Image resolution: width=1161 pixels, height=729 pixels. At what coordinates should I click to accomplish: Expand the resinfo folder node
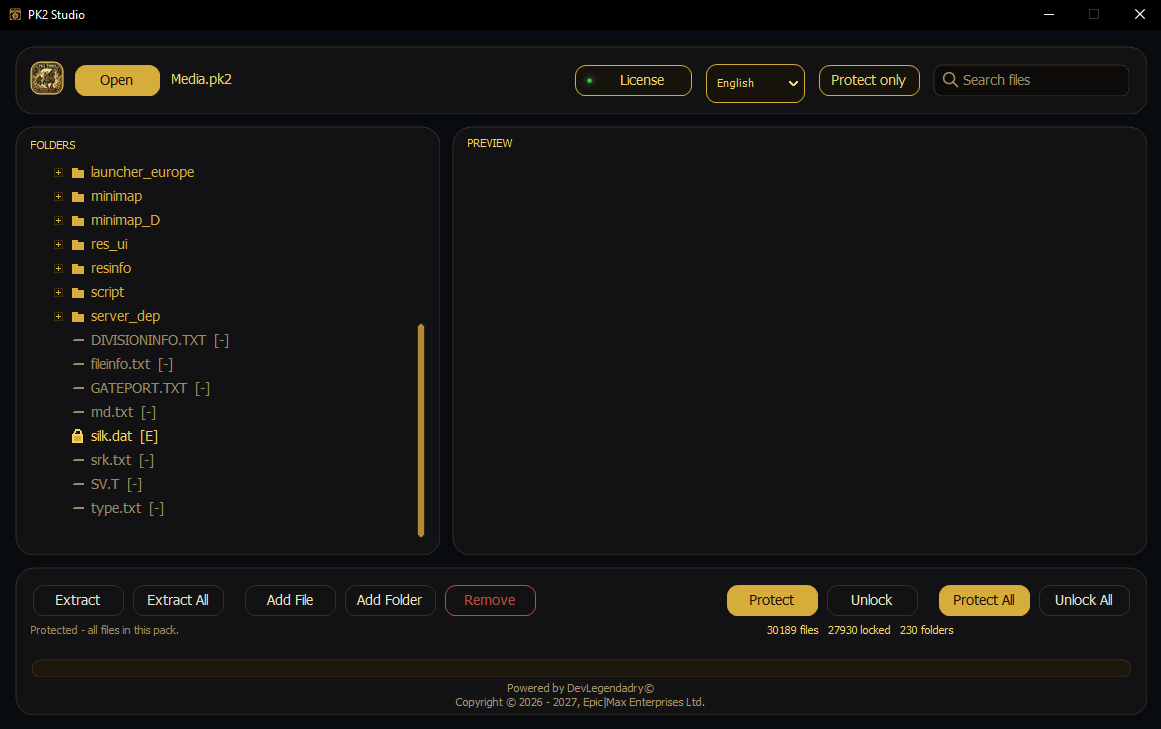[x=58, y=269]
